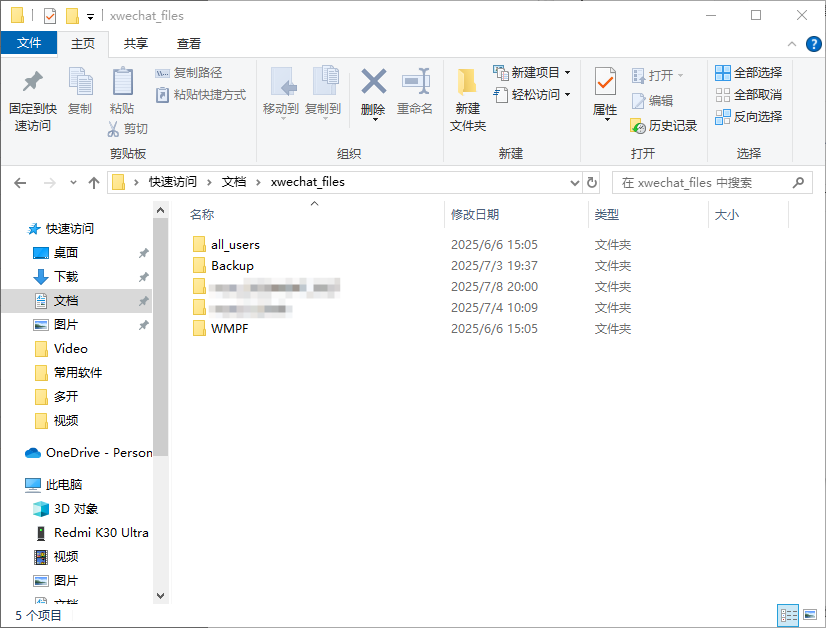Screen dimensions: 826x628
Task: Click the History record icon
Action: (x=638, y=126)
